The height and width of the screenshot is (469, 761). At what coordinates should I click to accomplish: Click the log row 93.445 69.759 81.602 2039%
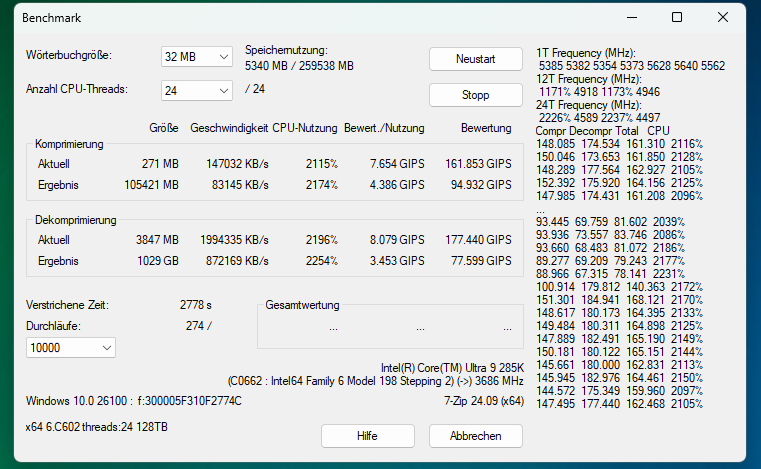(x=611, y=221)
